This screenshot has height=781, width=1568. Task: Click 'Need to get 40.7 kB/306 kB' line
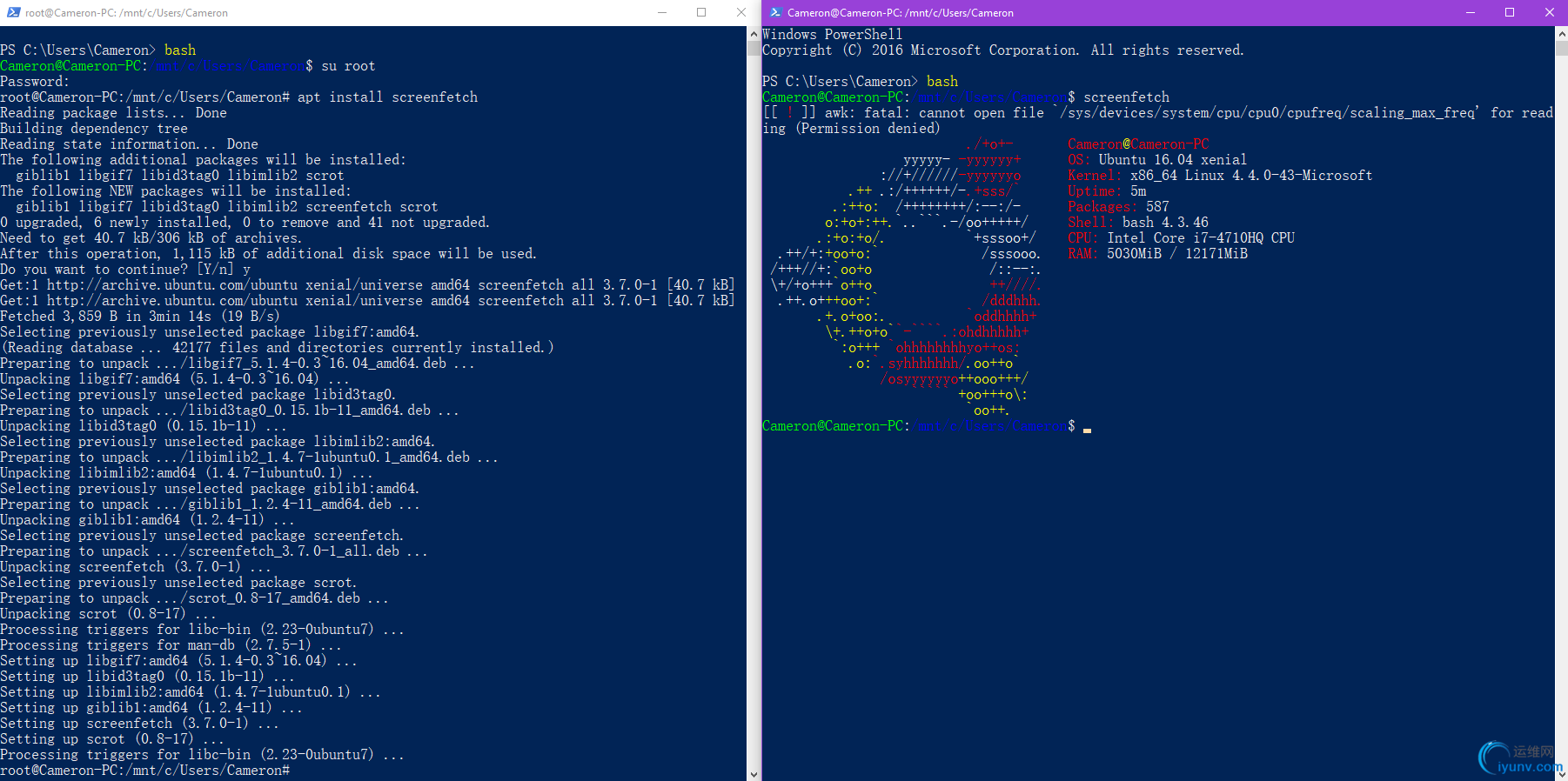click(x=151, y=238)
